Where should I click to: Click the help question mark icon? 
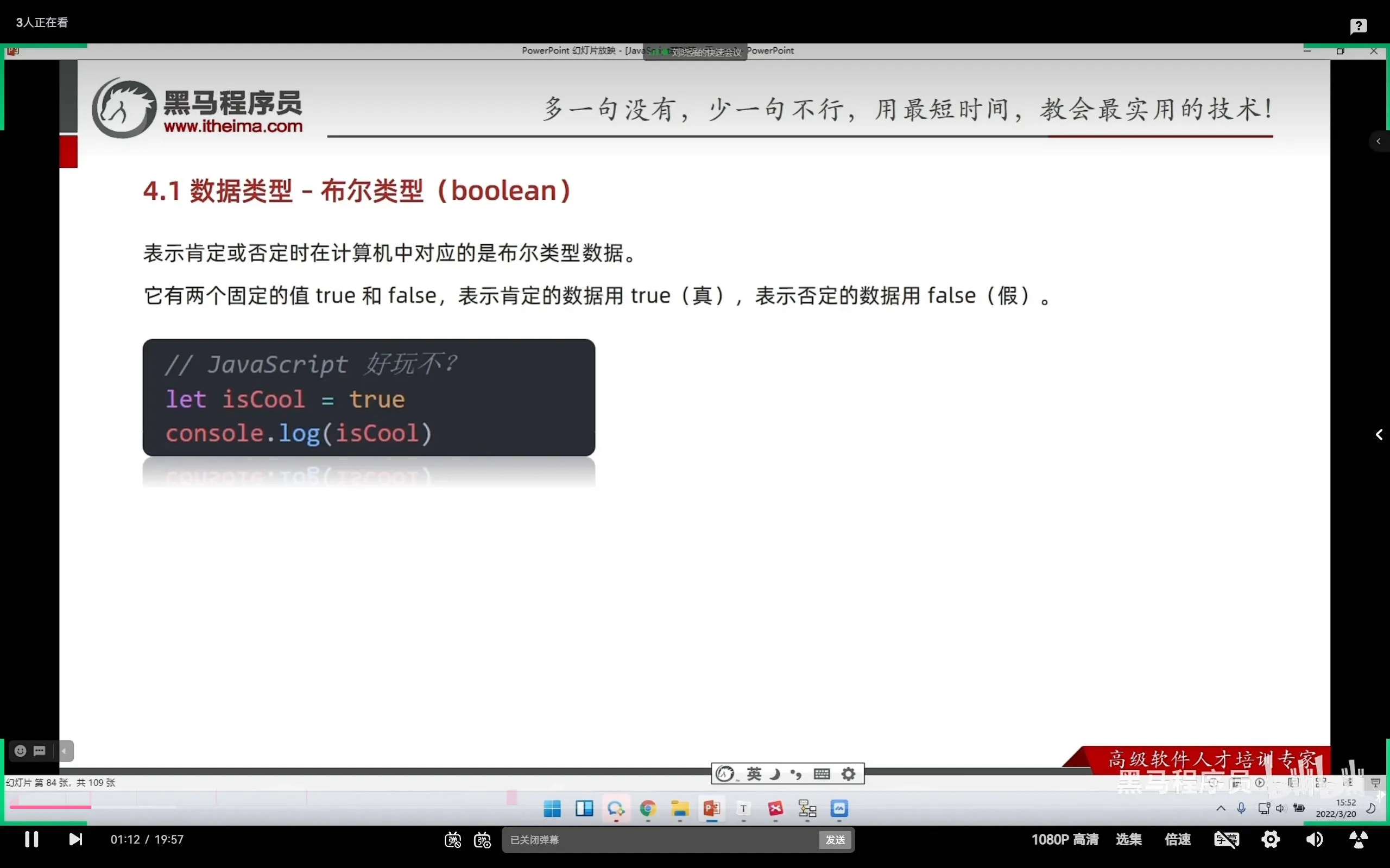tap(1358, 27)
